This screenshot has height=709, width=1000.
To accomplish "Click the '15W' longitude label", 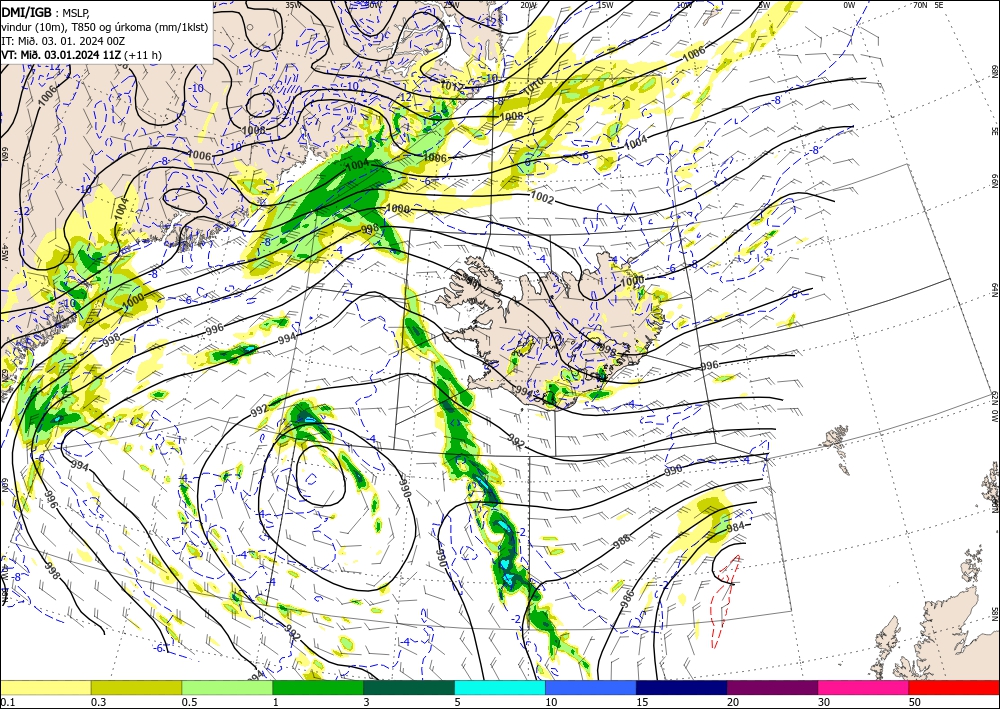I will pyautogui.click(x=605, y=5).
